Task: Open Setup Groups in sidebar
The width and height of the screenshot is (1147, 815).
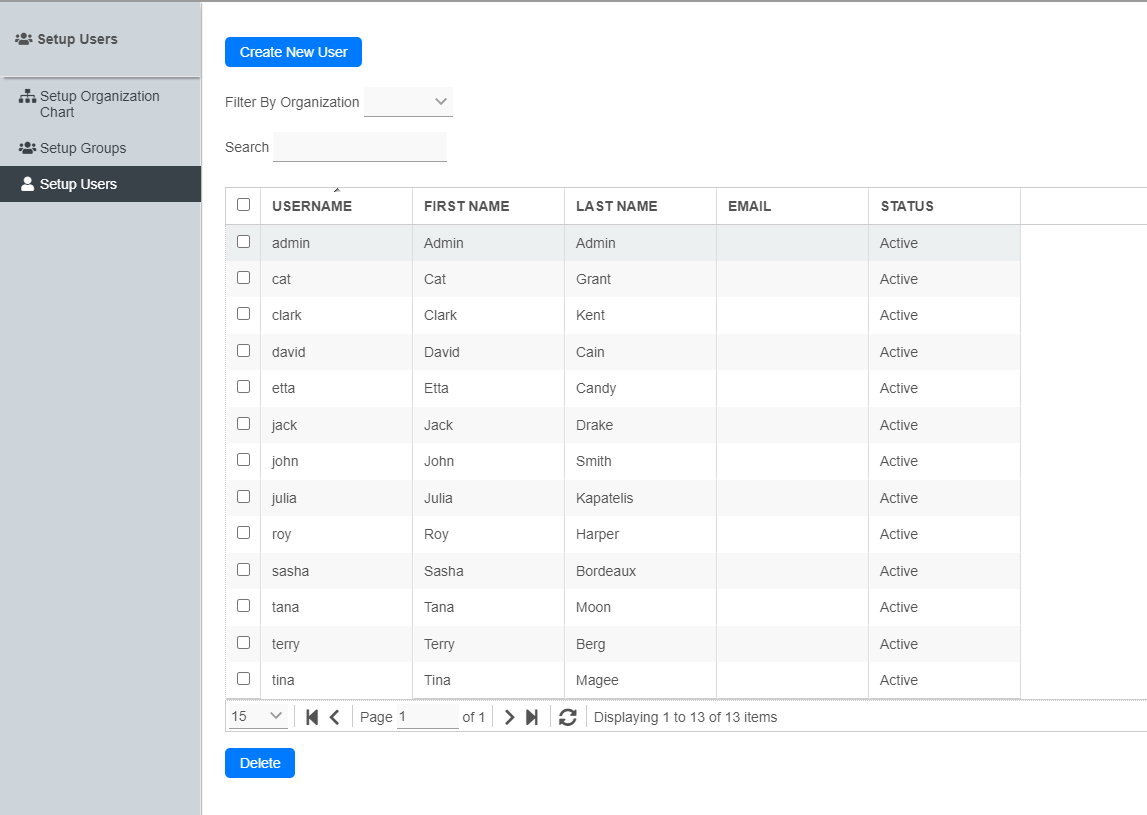Action: [83, 148]
